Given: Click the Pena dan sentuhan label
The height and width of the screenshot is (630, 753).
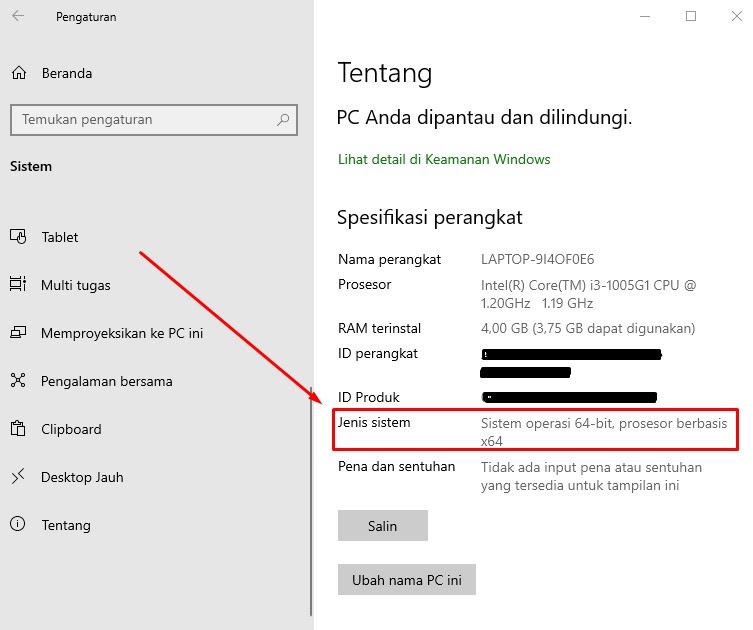Looking at the screenshot, I should pyautogui.click(x=397, y=466).
